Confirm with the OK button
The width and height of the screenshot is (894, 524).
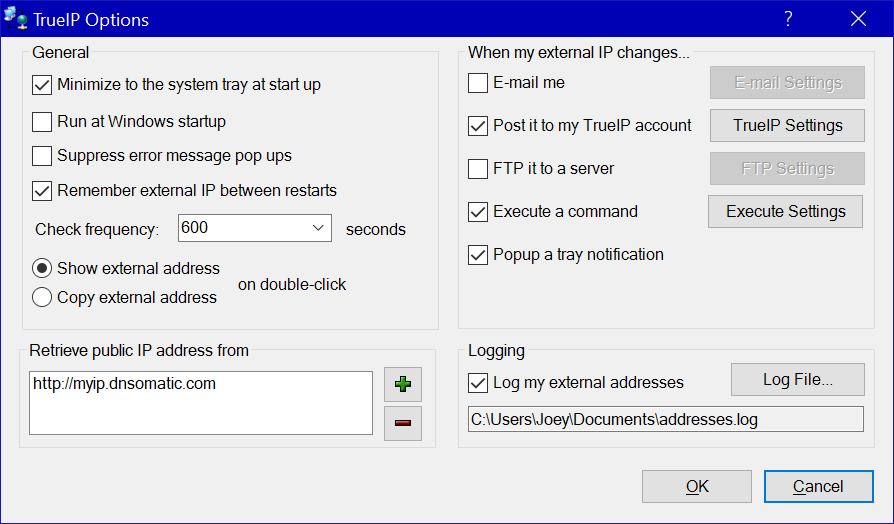(x=697, y=487)
